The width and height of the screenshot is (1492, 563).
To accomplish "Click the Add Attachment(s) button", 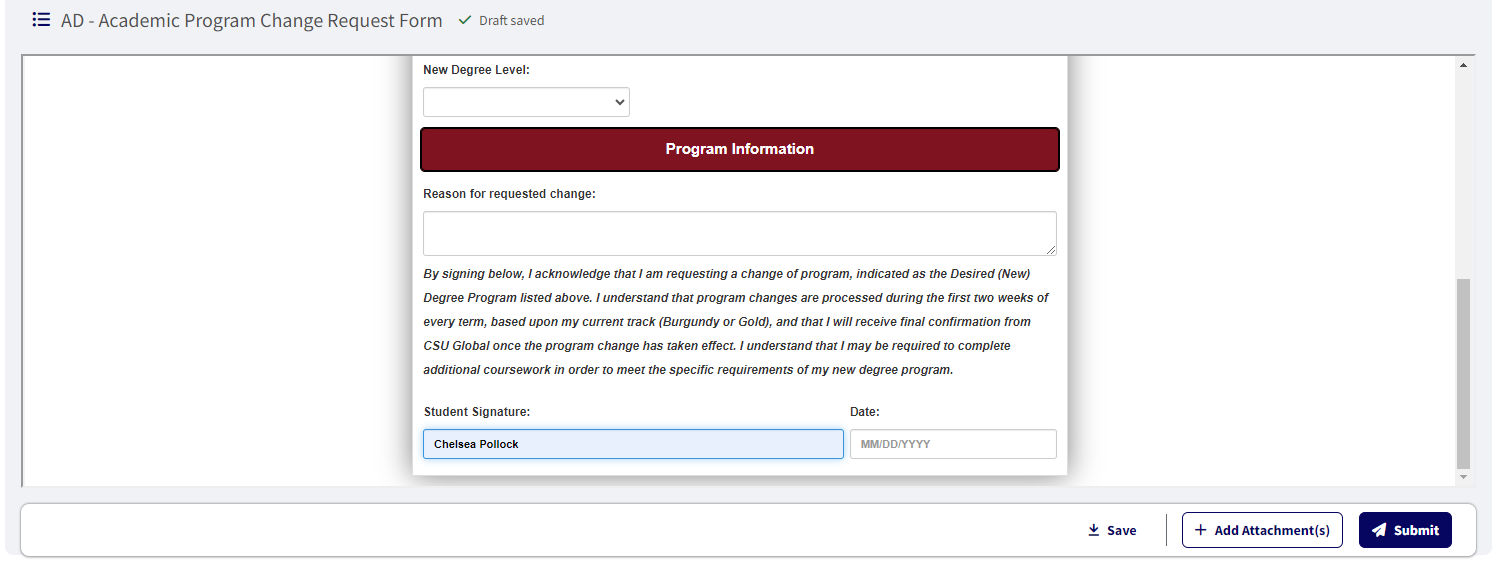I will click(1262, 530).
